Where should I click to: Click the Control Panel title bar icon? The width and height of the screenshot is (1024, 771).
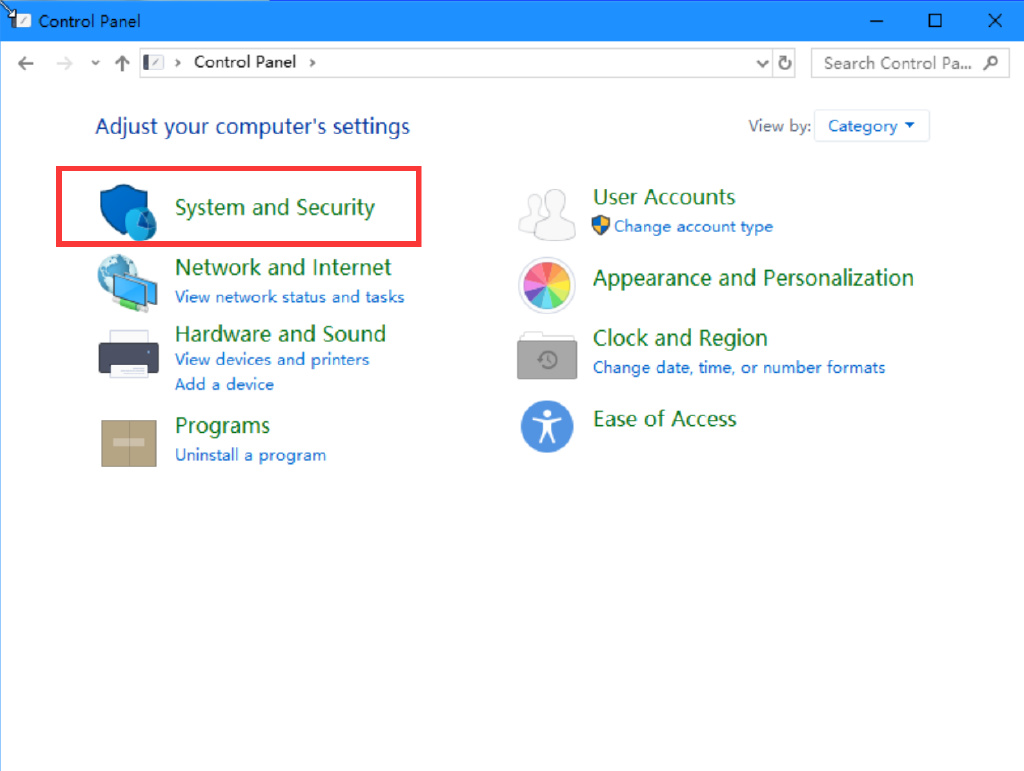pos(21,20)
